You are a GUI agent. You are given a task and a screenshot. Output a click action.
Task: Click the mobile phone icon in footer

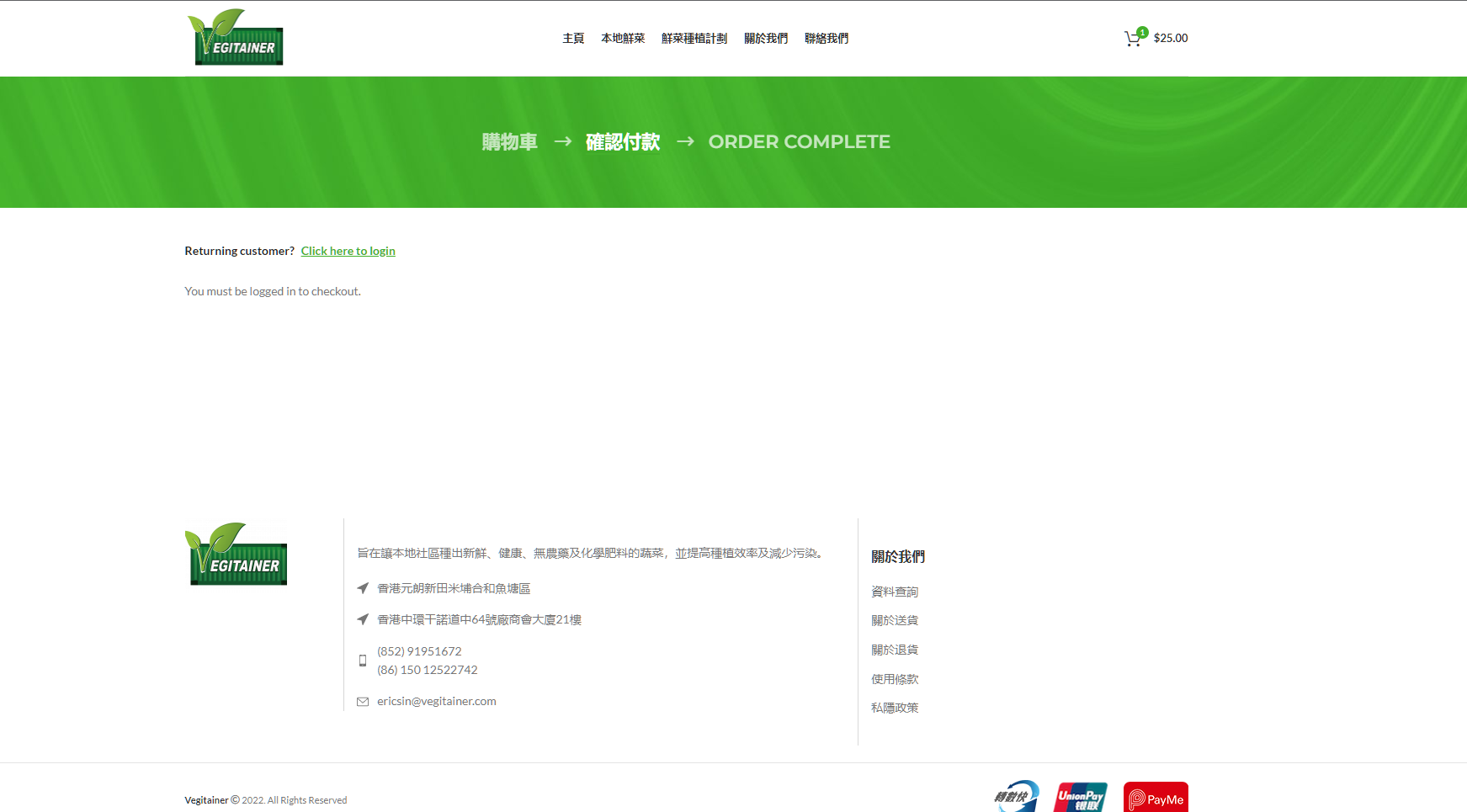tap(363, 661)
